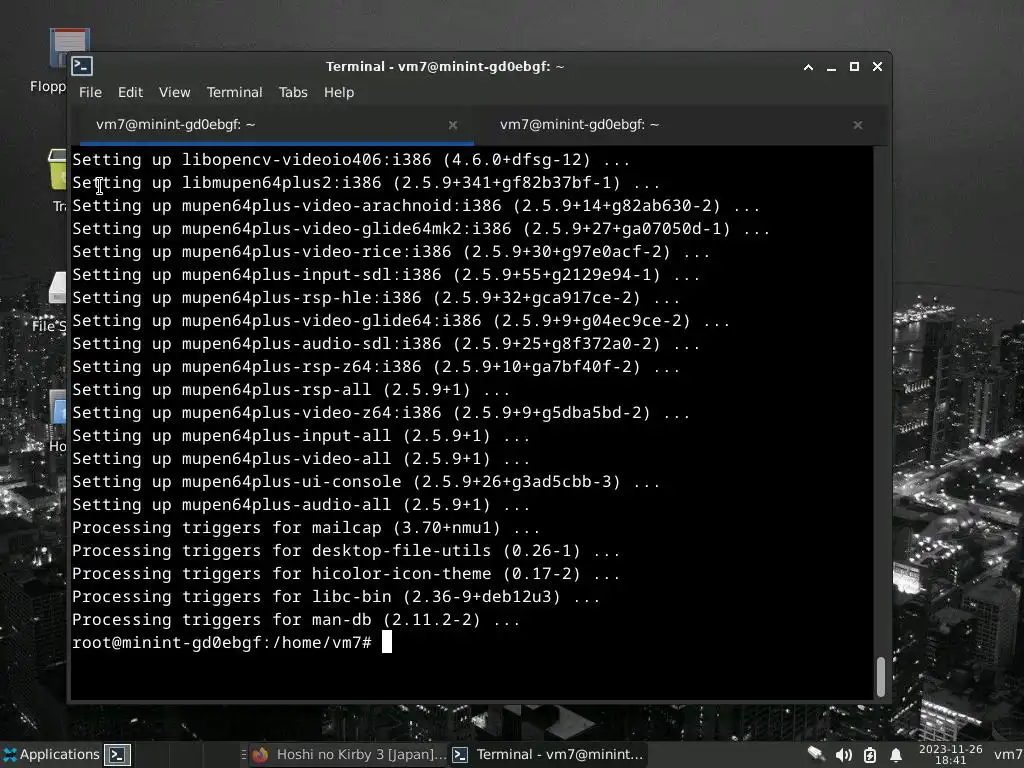This screenshot has height=768, width=1024.
Task: Minimize the terminal window
Action: 831,68
